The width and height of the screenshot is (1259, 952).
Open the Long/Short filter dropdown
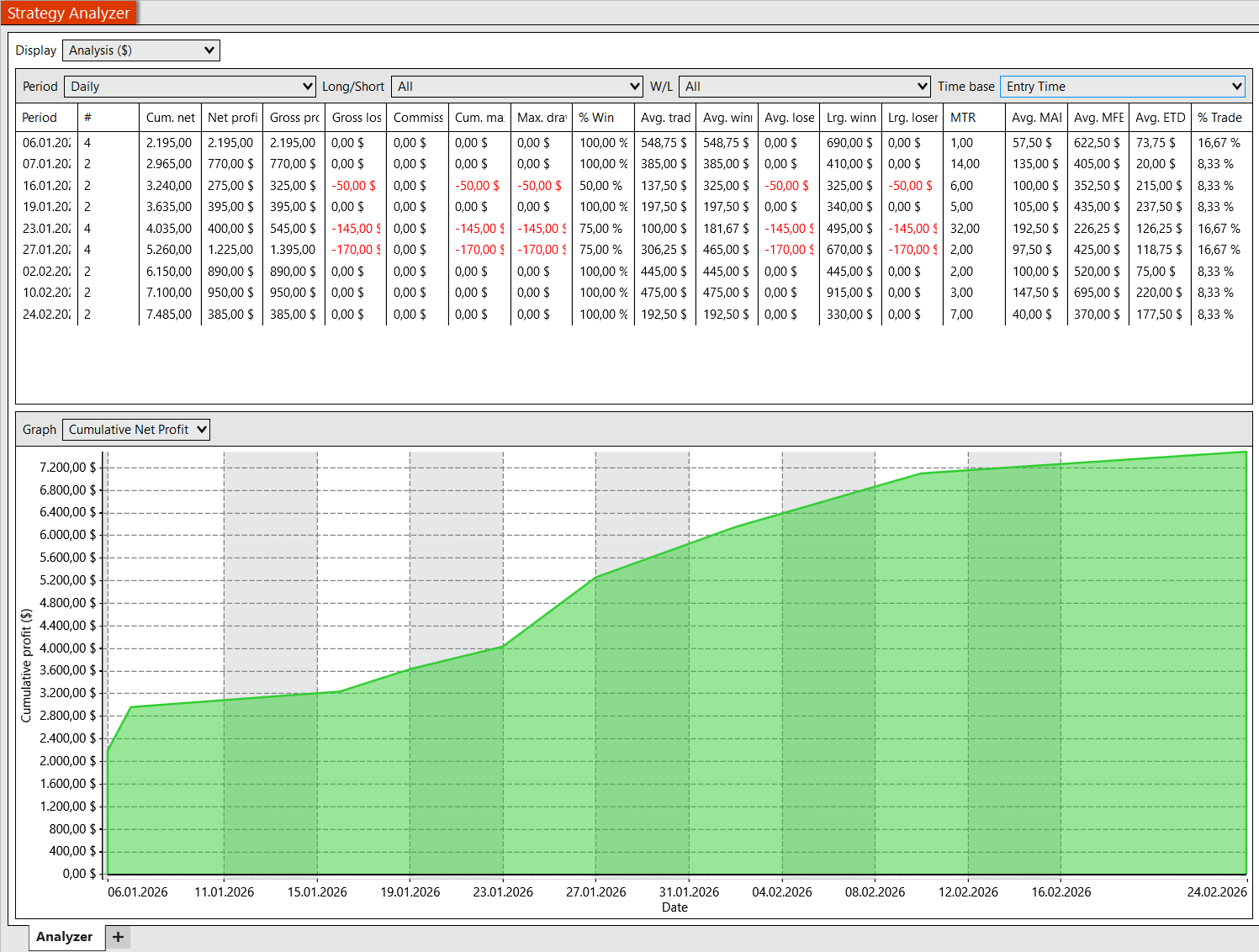tap(517, 87)
